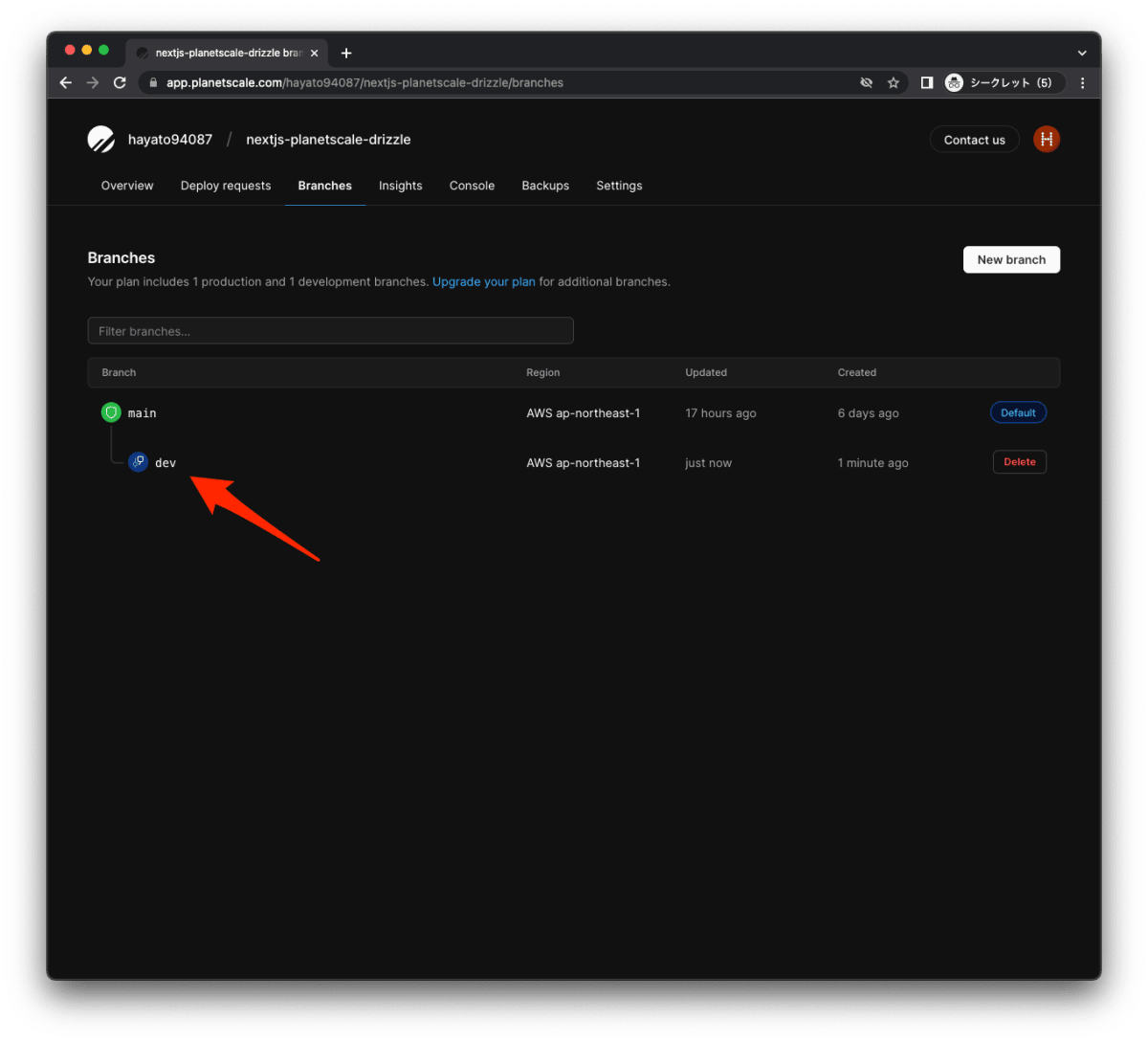Open the Chrome three-dot menu

click(1082, 82)
